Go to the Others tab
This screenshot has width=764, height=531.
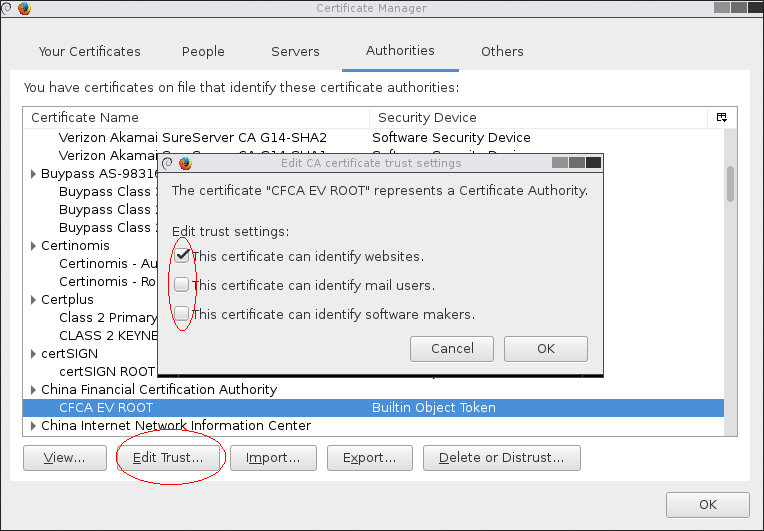(x=502, y=51)
